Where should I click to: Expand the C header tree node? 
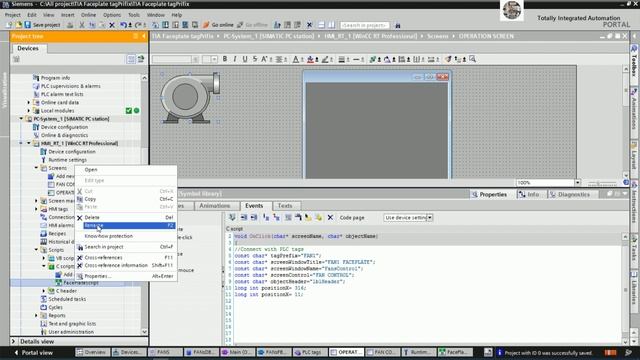click(44, 291)
